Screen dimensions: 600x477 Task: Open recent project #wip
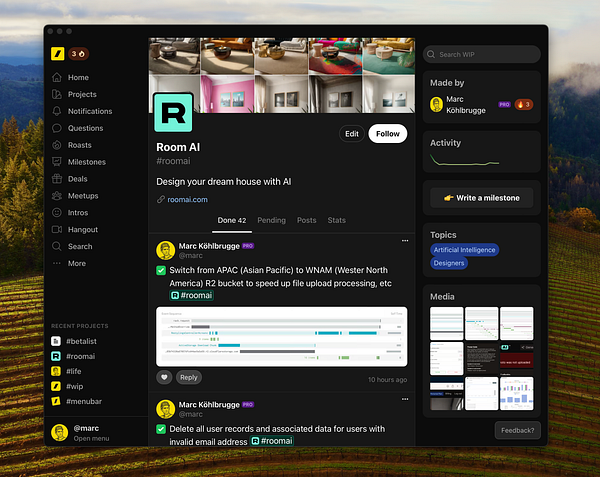(67, 386)
